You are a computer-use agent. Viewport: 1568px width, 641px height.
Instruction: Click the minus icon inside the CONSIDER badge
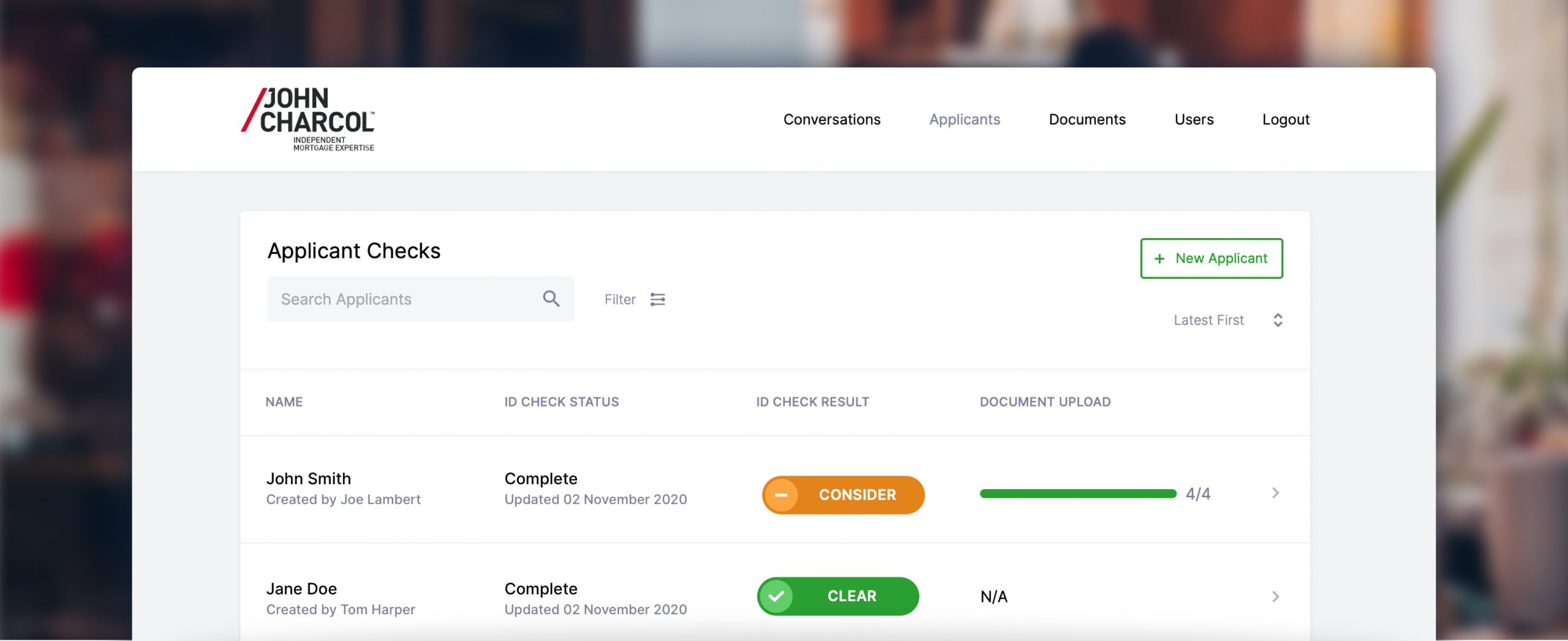[x=782, y=494]
